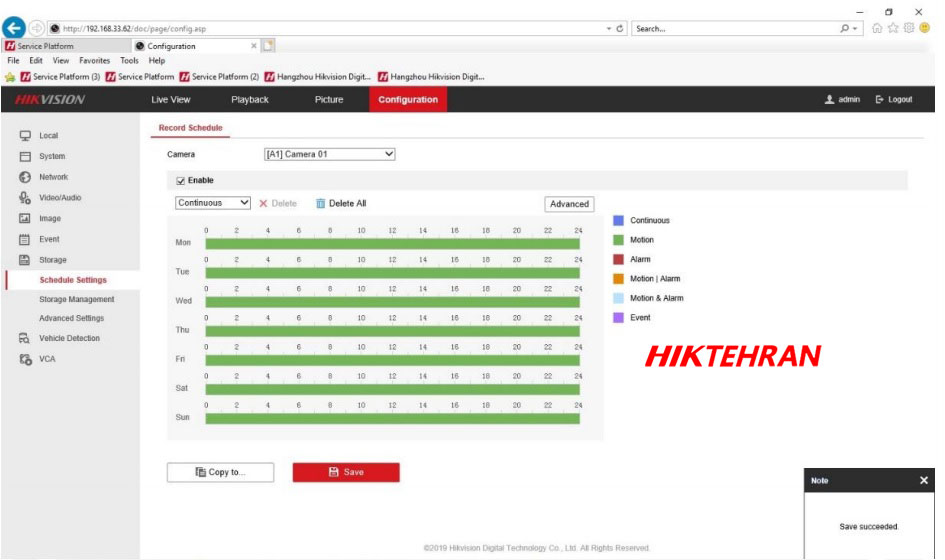Click the Event purple legend swatch
Viewport: 945px width, 560px height.
618,318
